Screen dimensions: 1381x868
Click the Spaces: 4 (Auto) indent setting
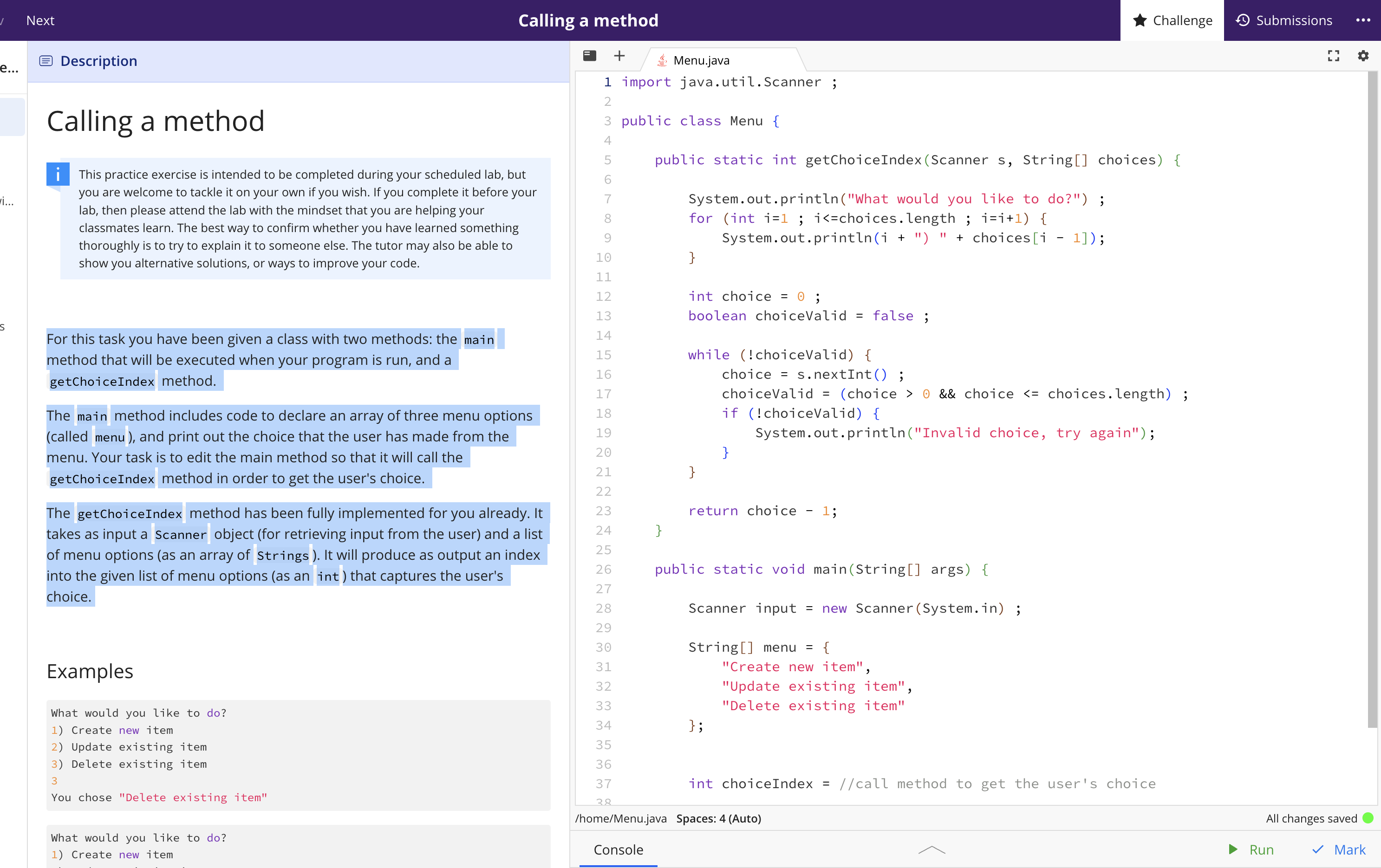coord(719,818)
